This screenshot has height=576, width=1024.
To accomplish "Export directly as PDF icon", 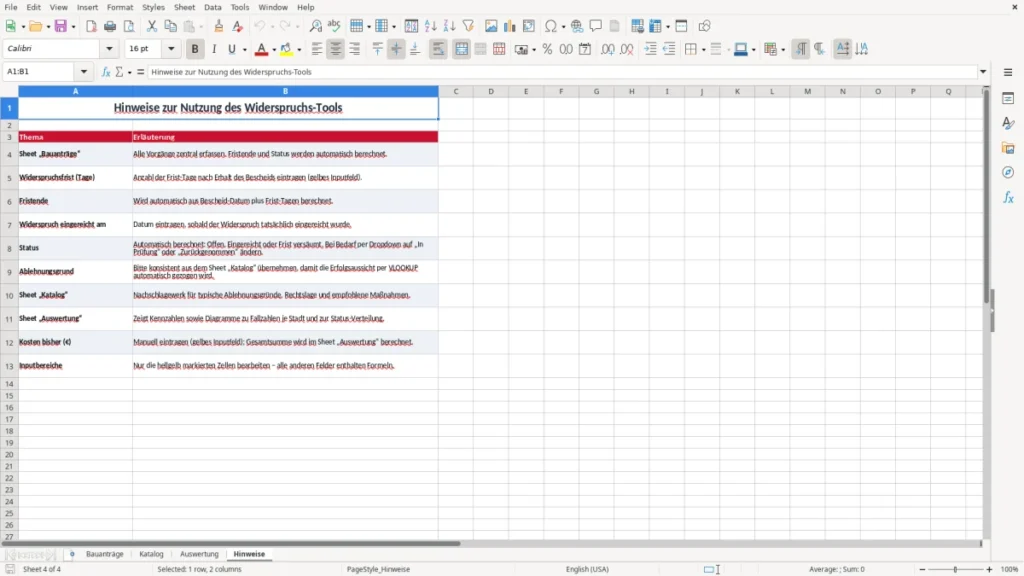I will pyautogui.click(x=91, y=26).
